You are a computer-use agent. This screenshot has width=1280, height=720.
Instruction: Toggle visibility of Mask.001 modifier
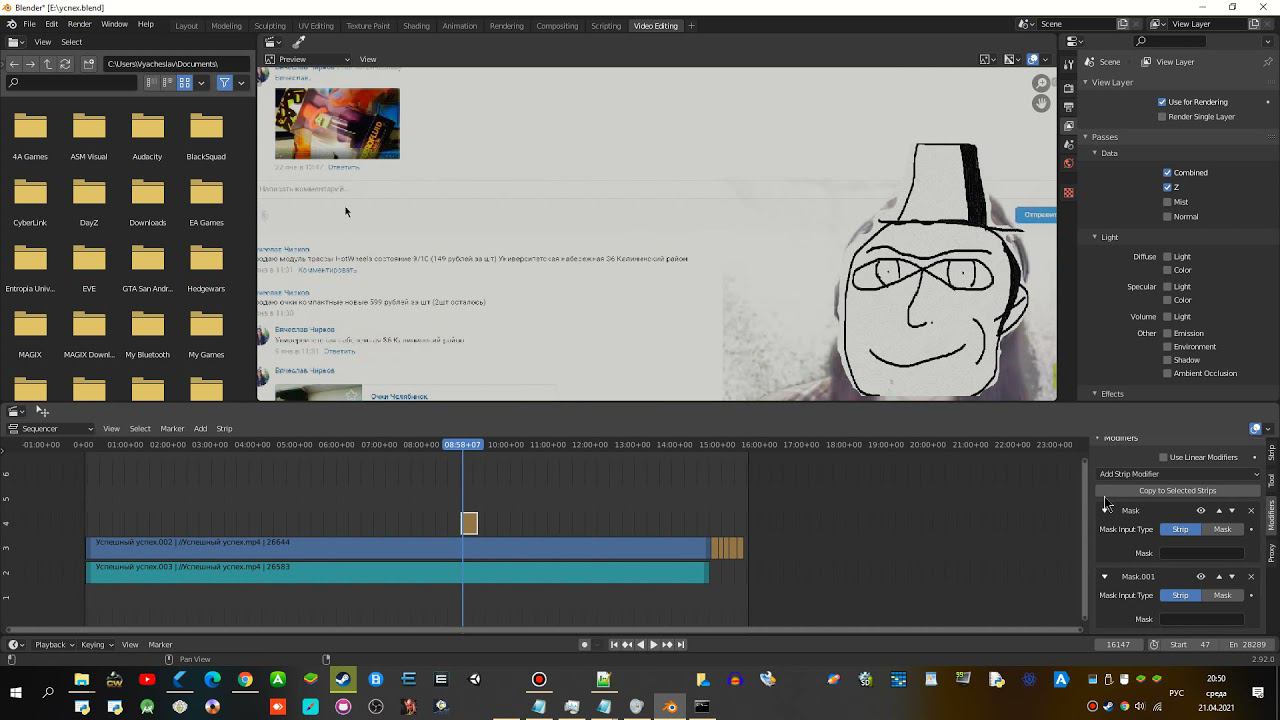(x=1201, y=577)
